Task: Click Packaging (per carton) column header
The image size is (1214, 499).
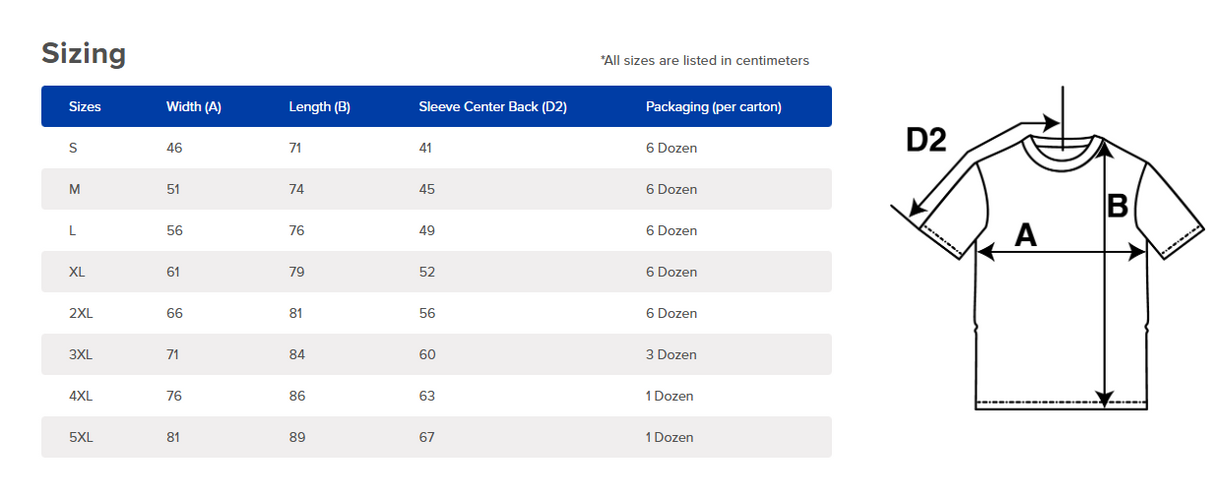Action: click(713, 107)
